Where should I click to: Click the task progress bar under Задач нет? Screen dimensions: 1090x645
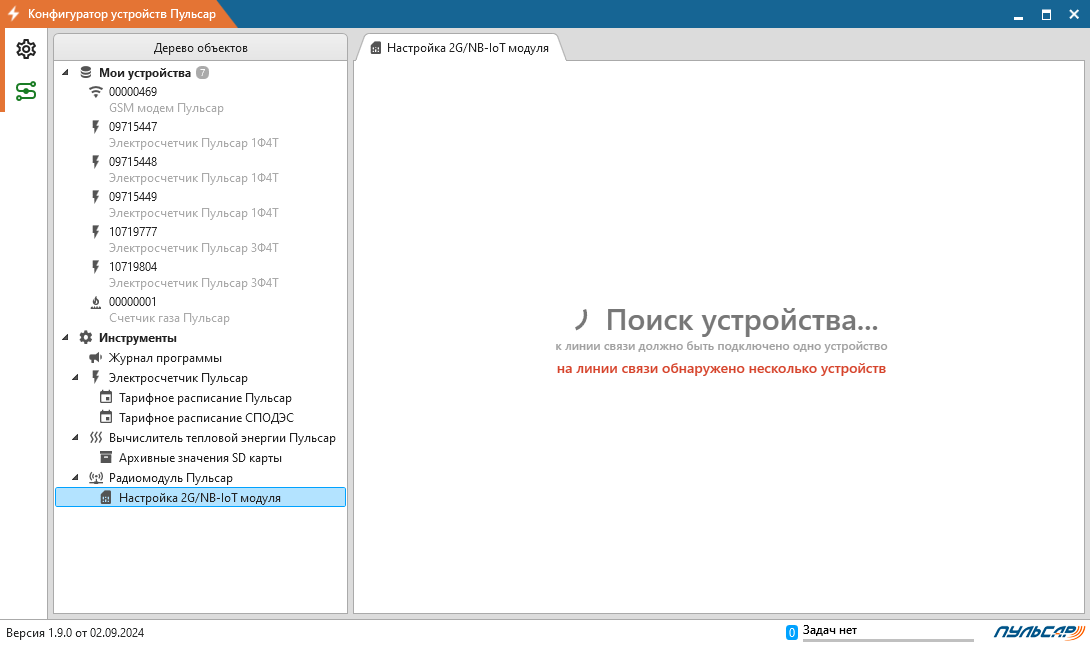pos(888,640)
